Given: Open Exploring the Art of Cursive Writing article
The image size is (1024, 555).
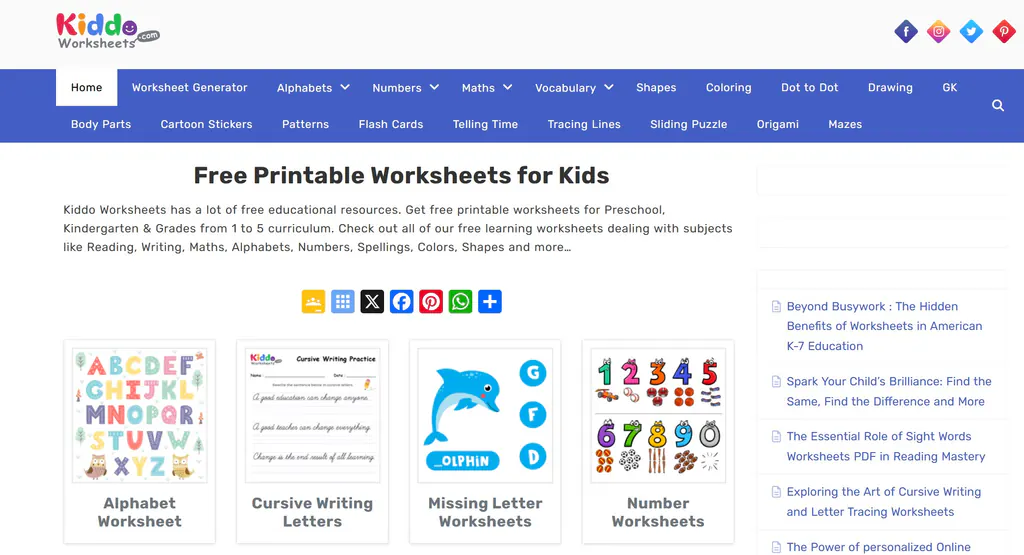Looking at the screenshot, I should [884, 501].
